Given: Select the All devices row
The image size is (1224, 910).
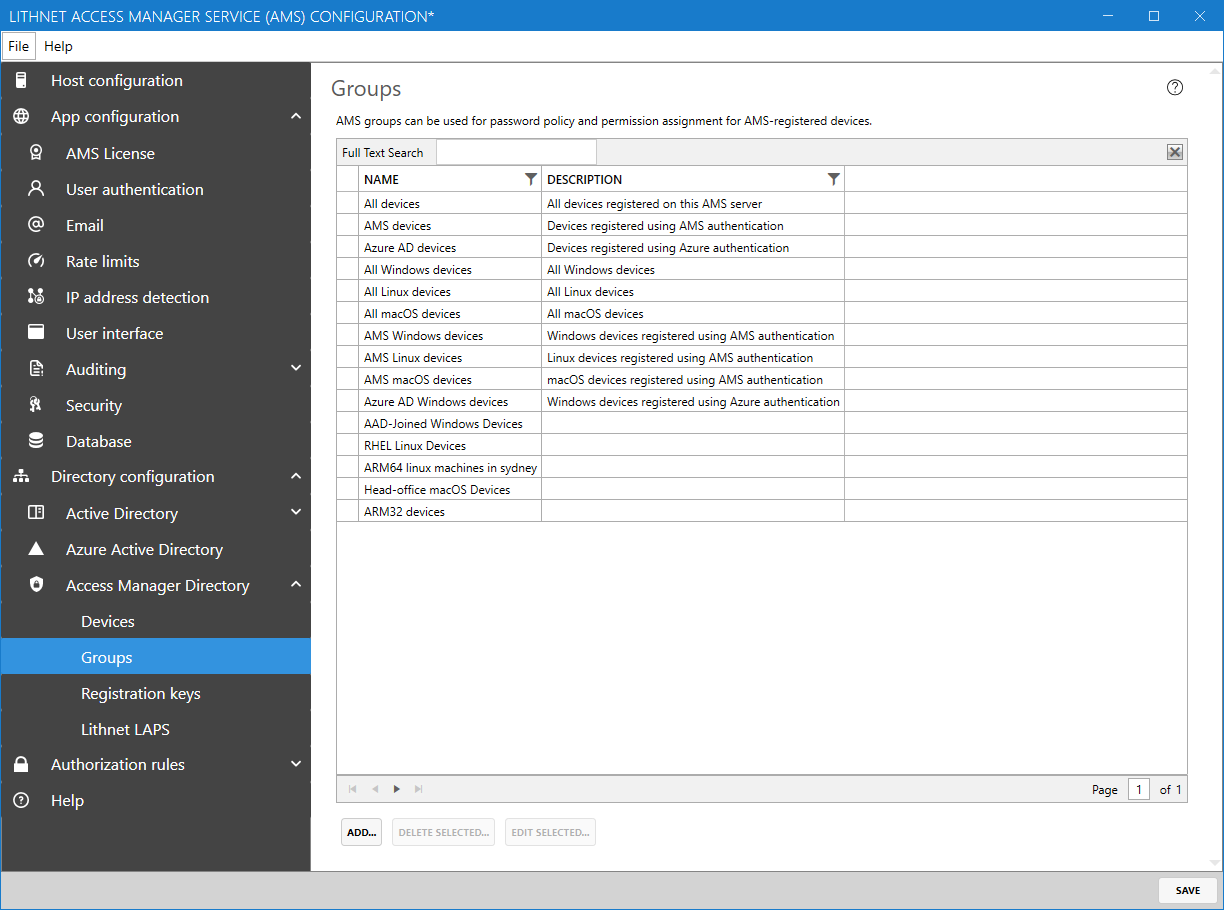Looking at the screenshot, I should coord(762,203).
